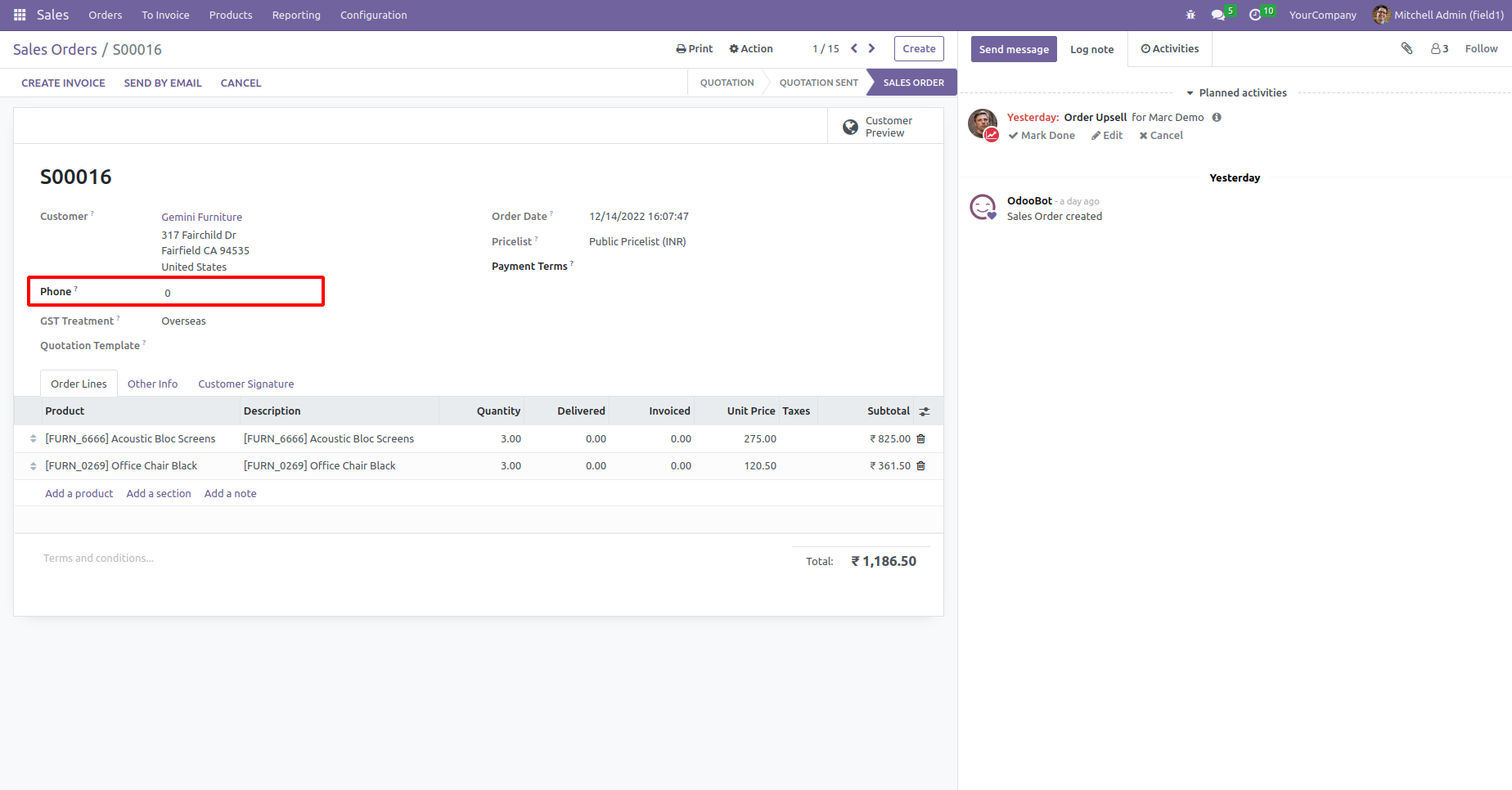Viewport: 1512px width, 790px height.
Task: Click the Terms and conditions field
Action: [x=98, y=558]
